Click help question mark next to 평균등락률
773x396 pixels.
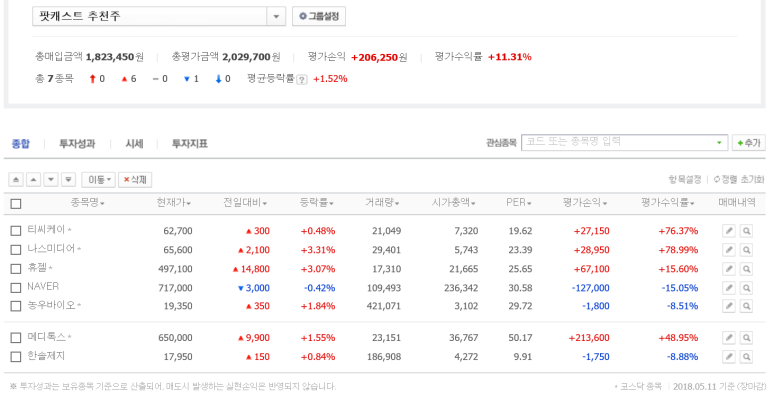tap(302, 80)
